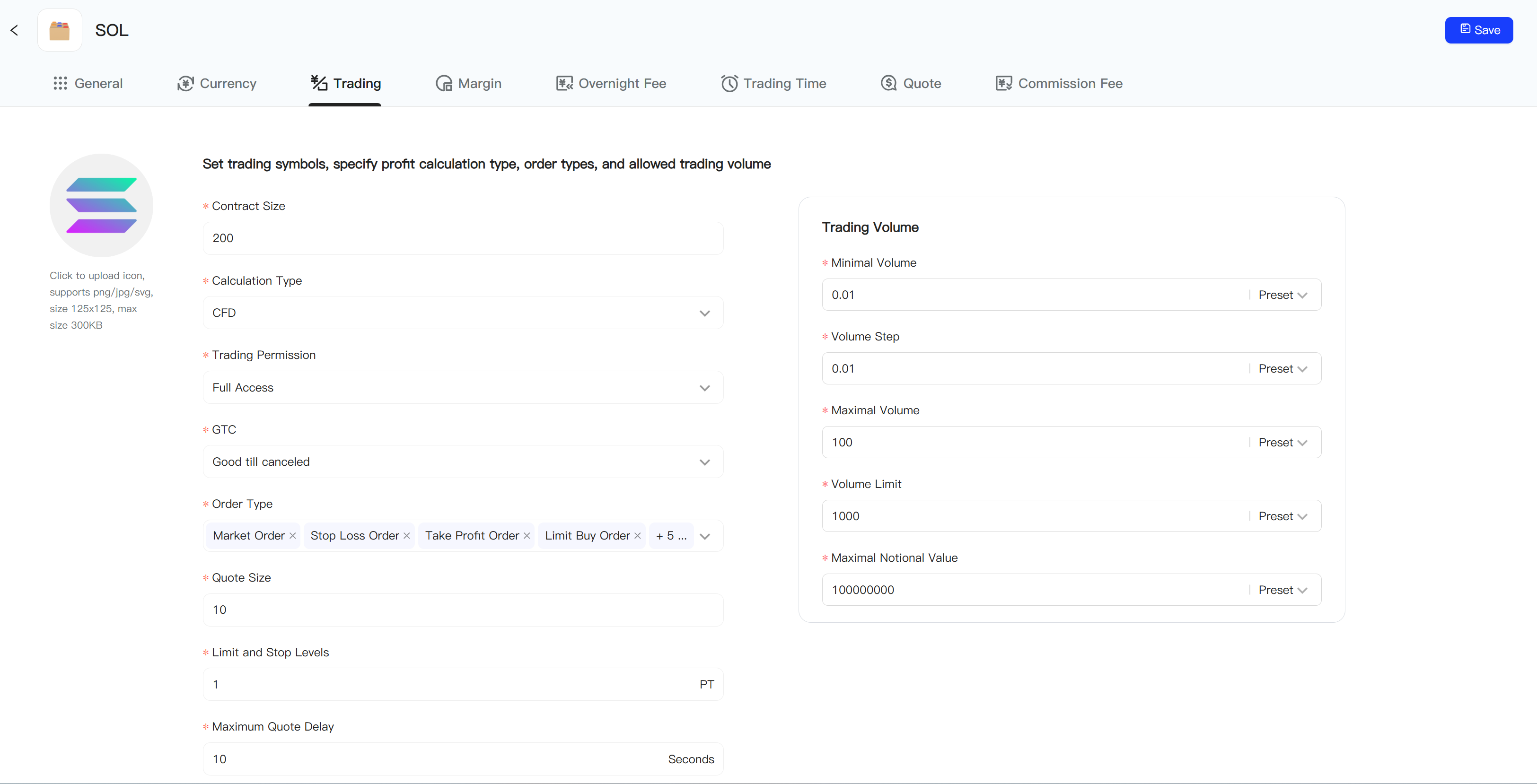Click the General tab grid icon
This screenshot has width=1537, height=784.
coord(60,84)
